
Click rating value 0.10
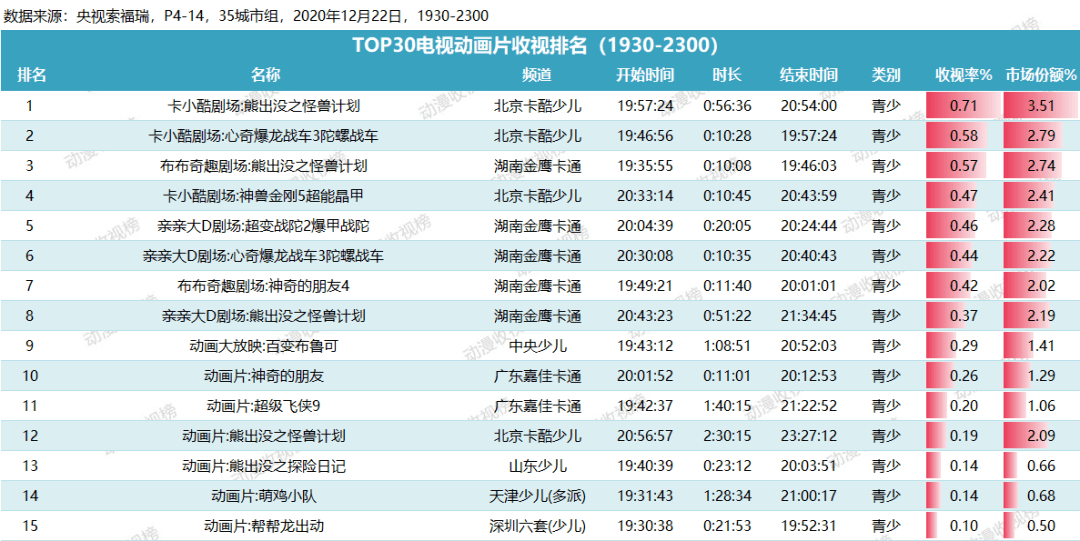963,527
